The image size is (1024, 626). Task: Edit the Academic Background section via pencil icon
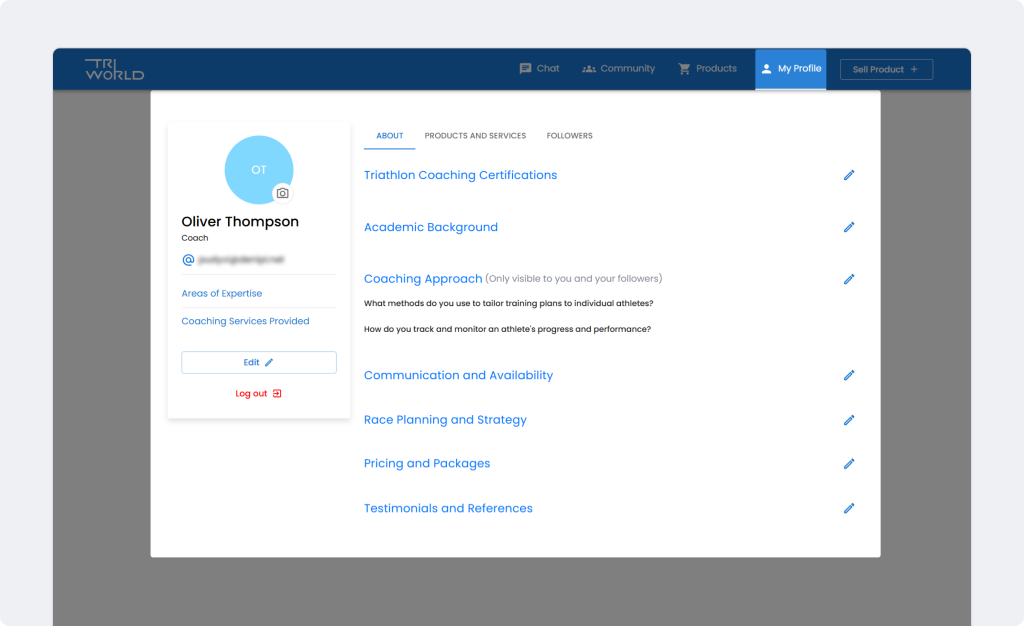click(x=849, y=227)
